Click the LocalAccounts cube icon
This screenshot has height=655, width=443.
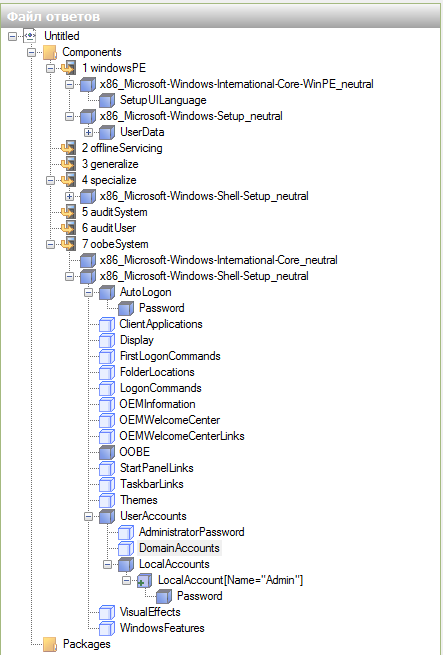coord(126,564)
